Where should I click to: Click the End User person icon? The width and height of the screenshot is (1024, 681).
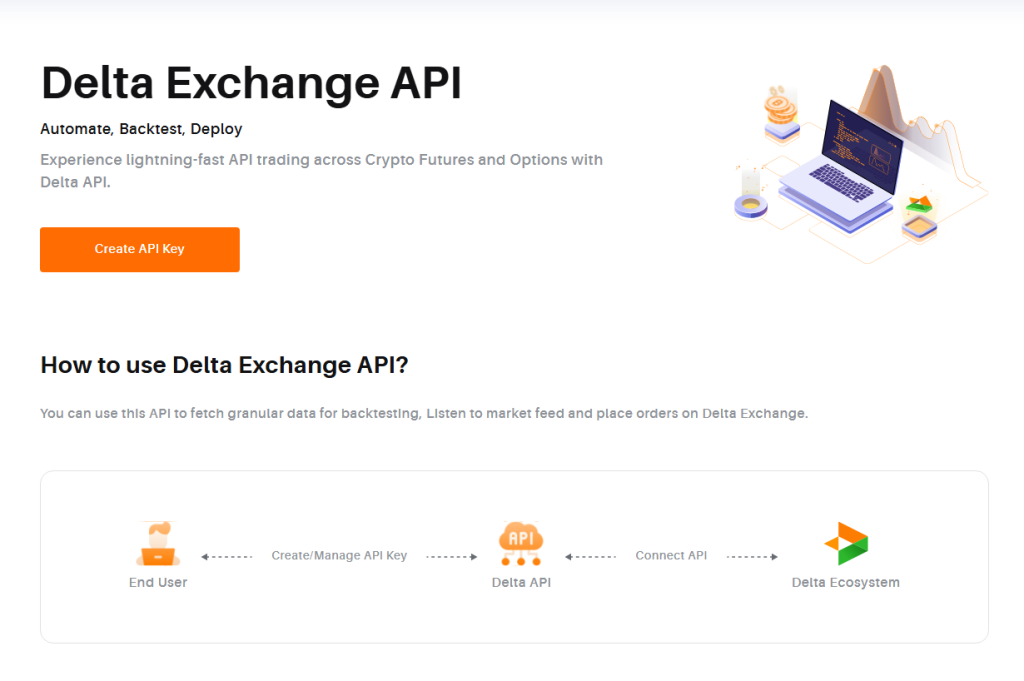coord(157,545)
